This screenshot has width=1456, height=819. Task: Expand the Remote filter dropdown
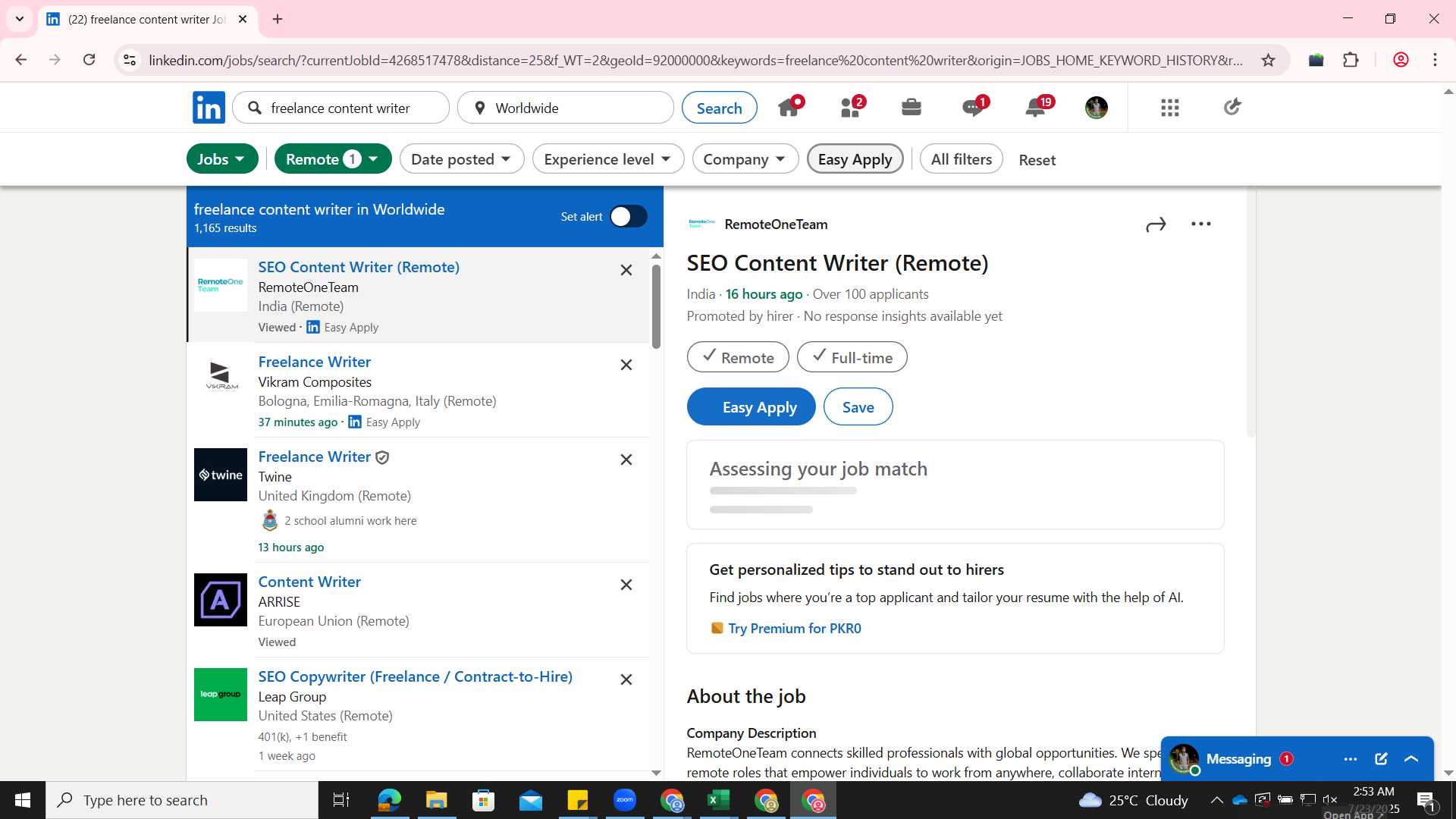pos(333,159)
